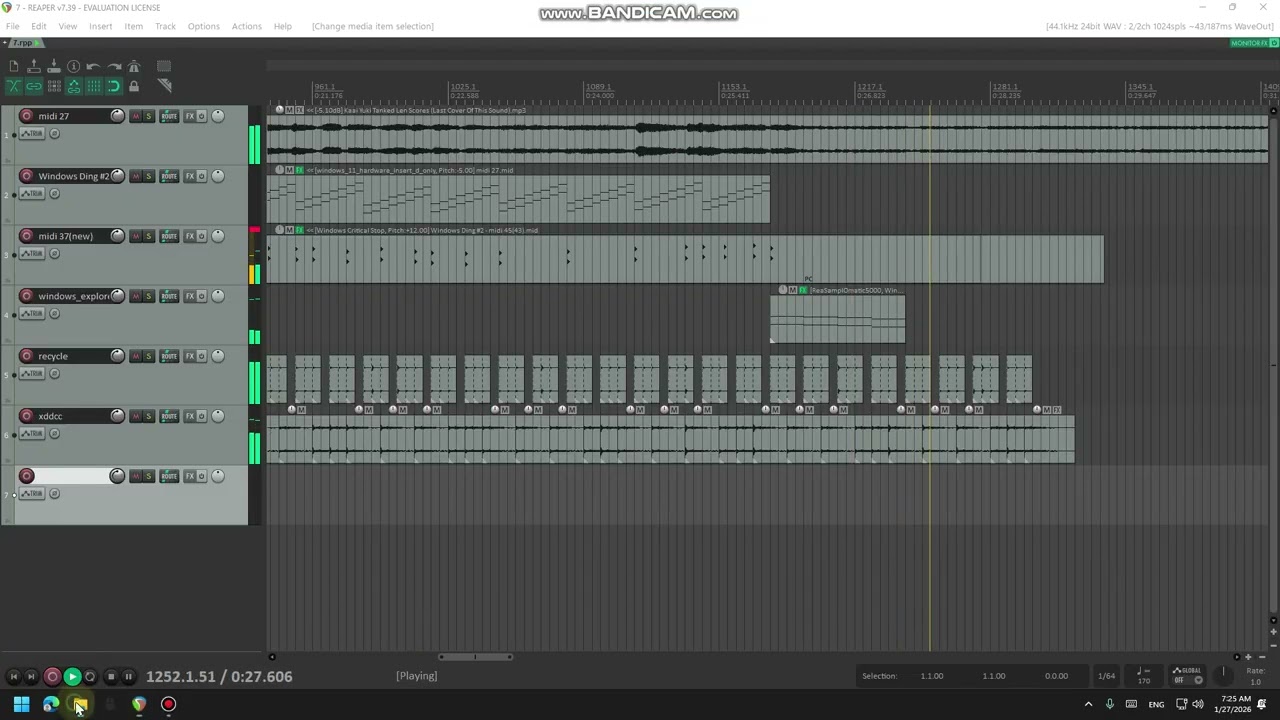Toggle the metronome icon
Viewport: 1280px width, 720px height.
(134, 67)
